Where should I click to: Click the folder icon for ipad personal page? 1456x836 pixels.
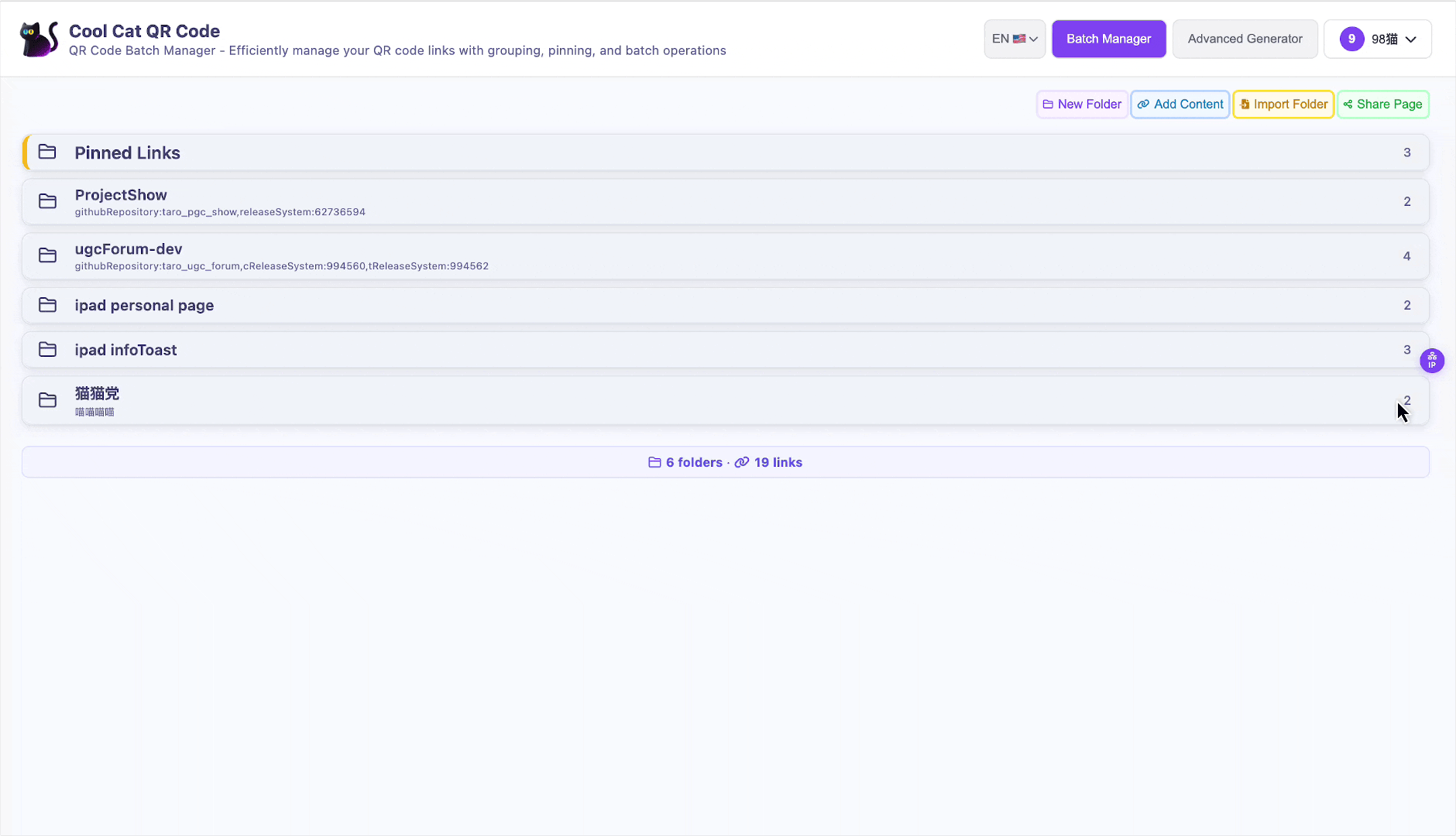pyautogui.click(x=47, y=305)
